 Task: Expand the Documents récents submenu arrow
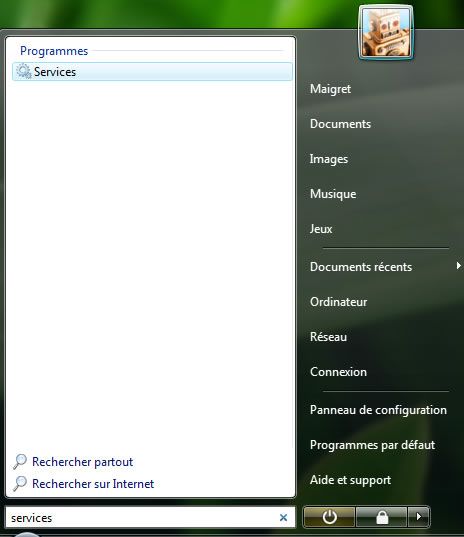[x=458, y=266]
